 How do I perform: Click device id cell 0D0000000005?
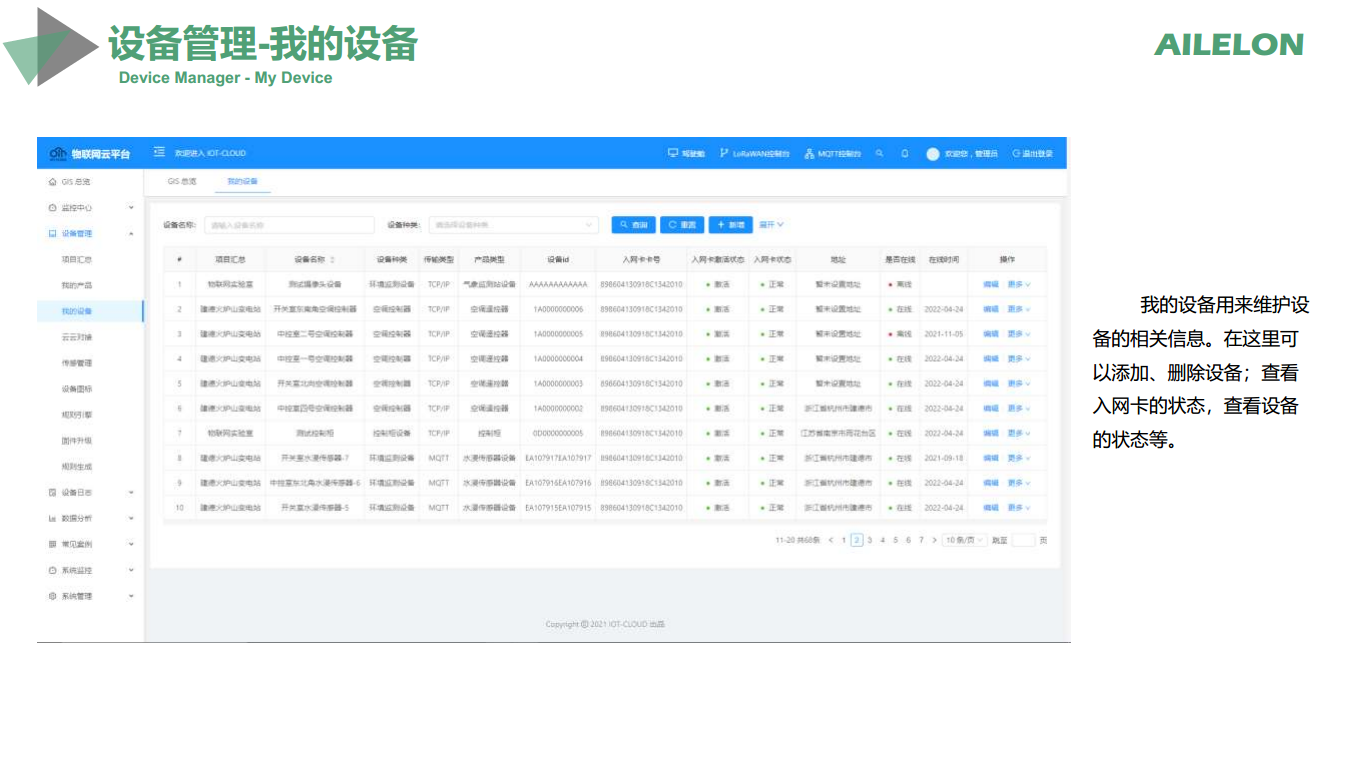[558, 433]
